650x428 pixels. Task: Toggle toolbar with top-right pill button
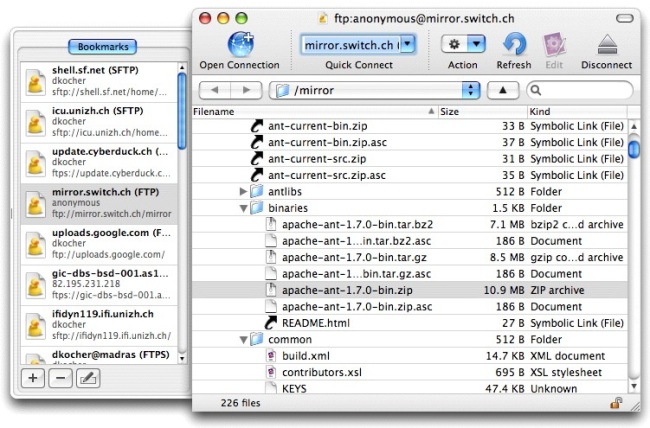point(624,18)
